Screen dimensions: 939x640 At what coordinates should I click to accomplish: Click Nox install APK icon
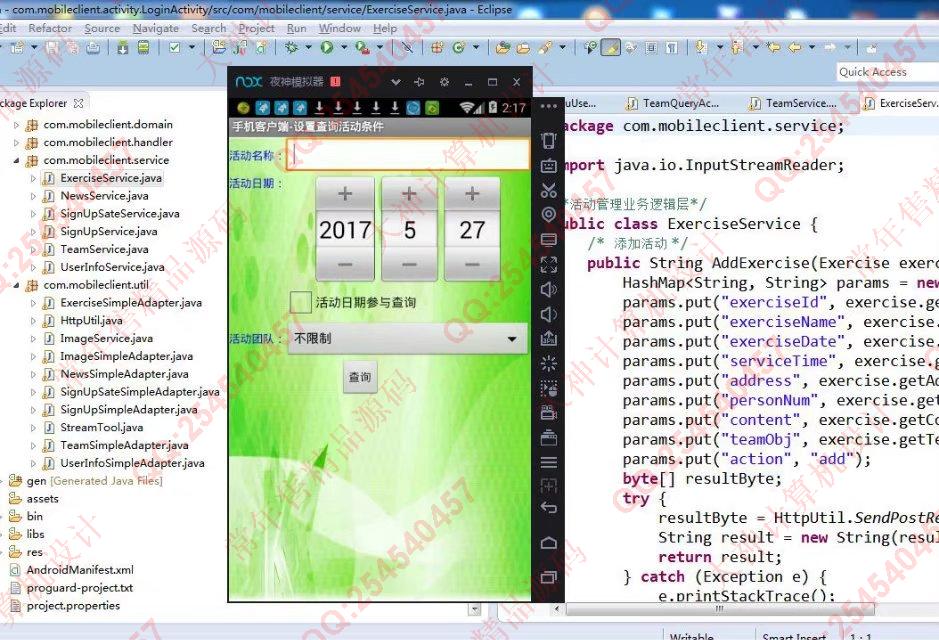pyautogui.click(x=549, y=339)
